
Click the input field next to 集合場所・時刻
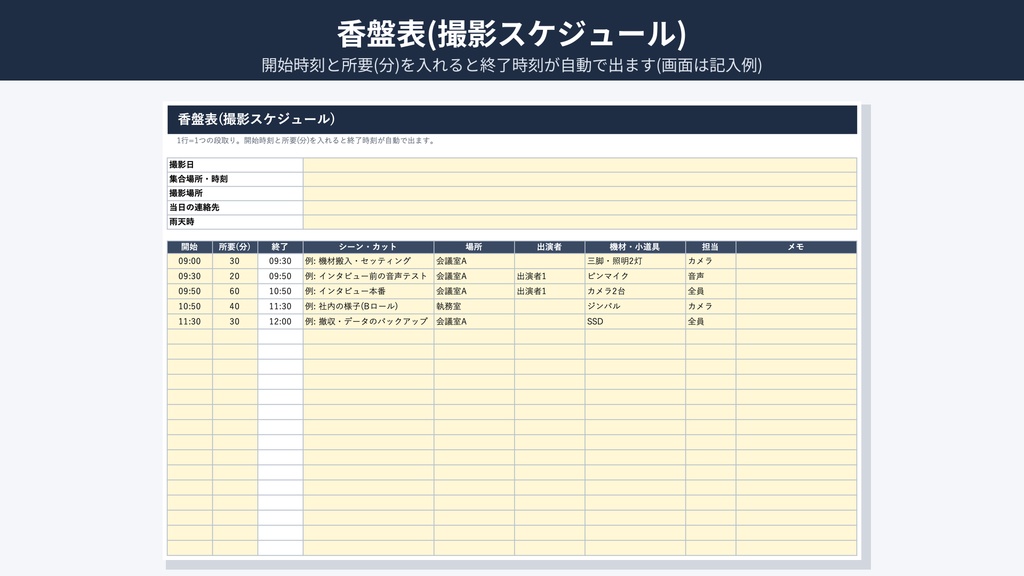click(x=579, y=179)
